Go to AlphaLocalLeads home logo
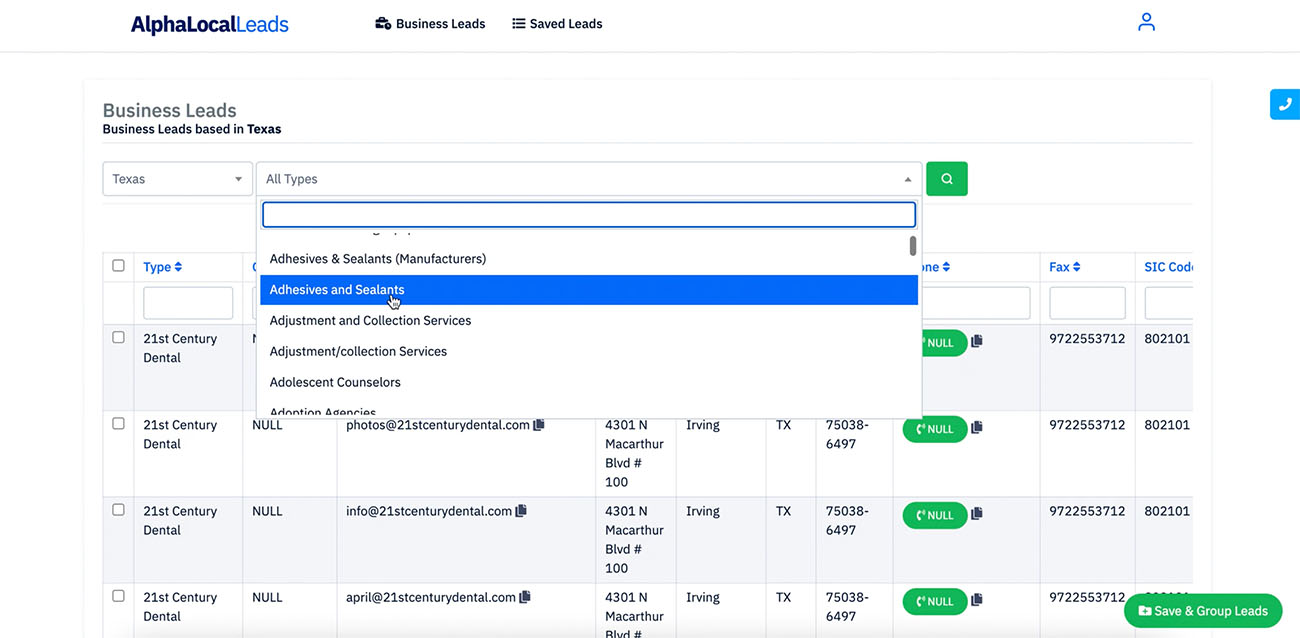 (209, 24)
